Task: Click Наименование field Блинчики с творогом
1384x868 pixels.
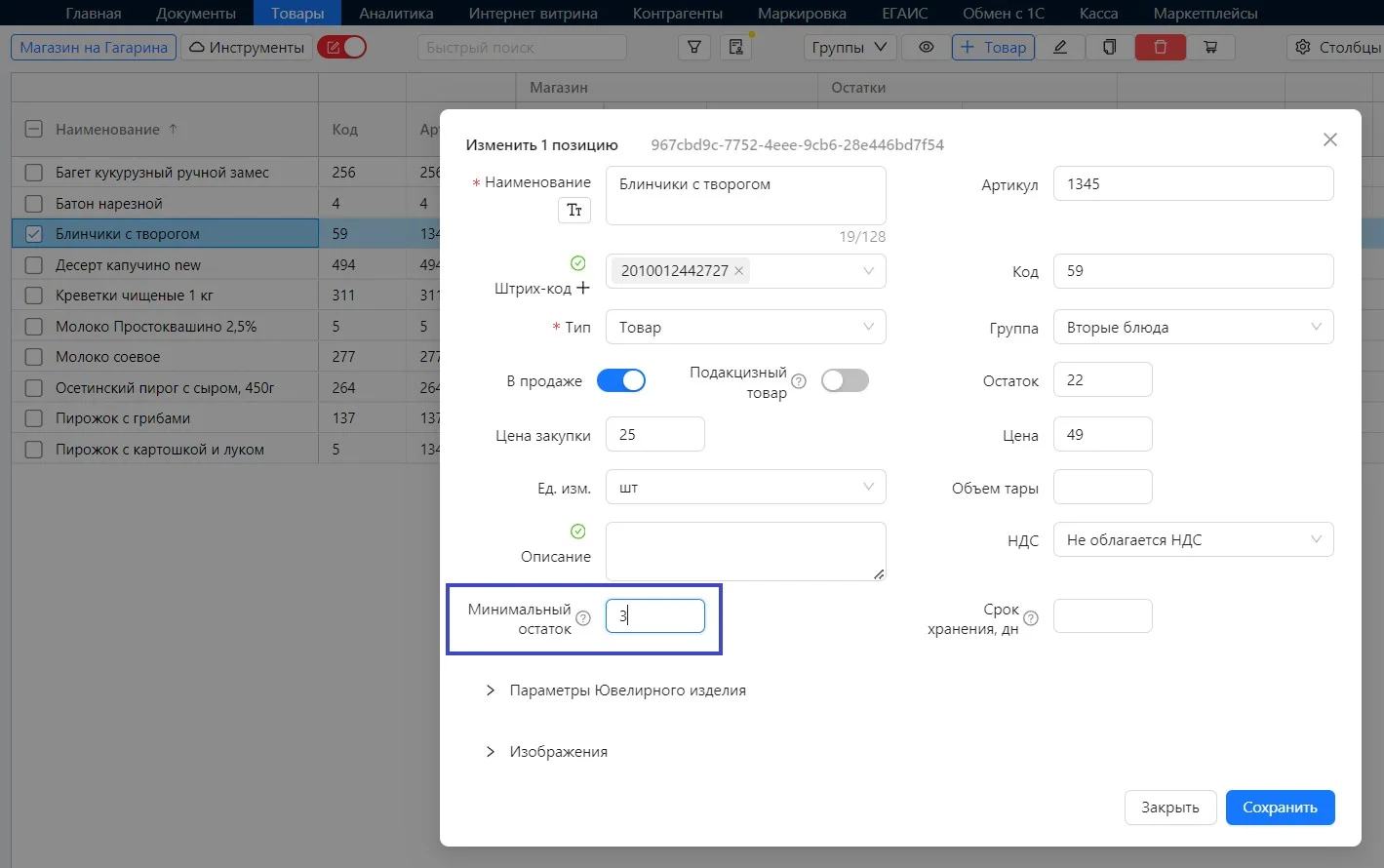Action: coord(746,195)
